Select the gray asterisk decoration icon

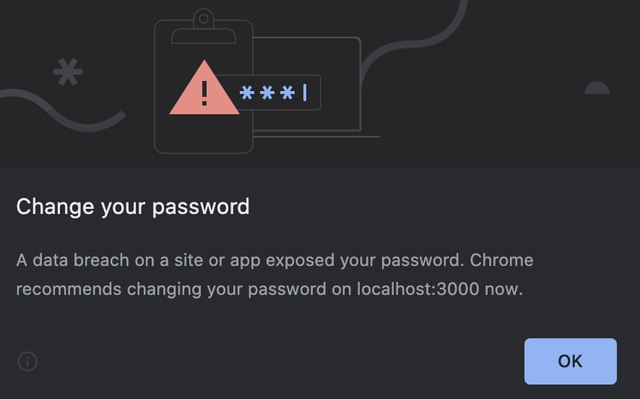click(68, 72)
